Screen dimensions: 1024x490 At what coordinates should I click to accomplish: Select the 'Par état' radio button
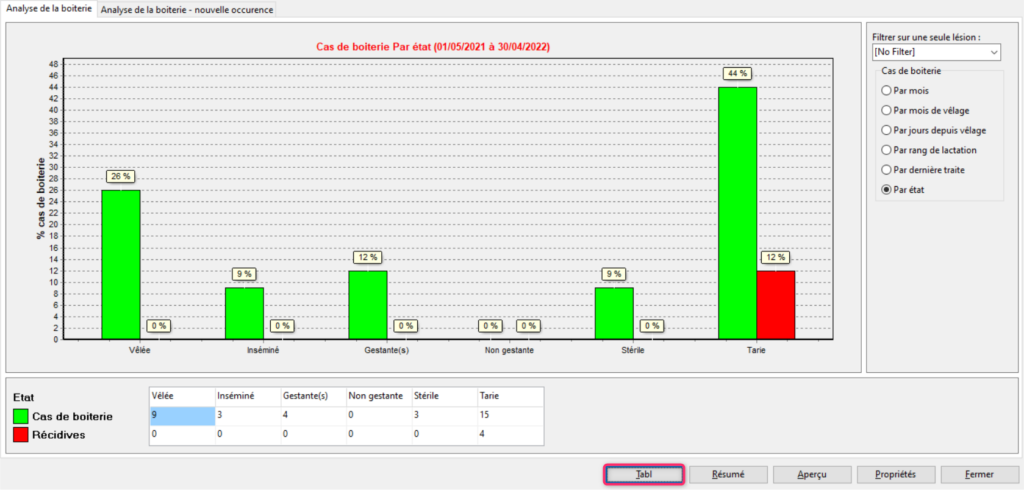tap(885, 190)
